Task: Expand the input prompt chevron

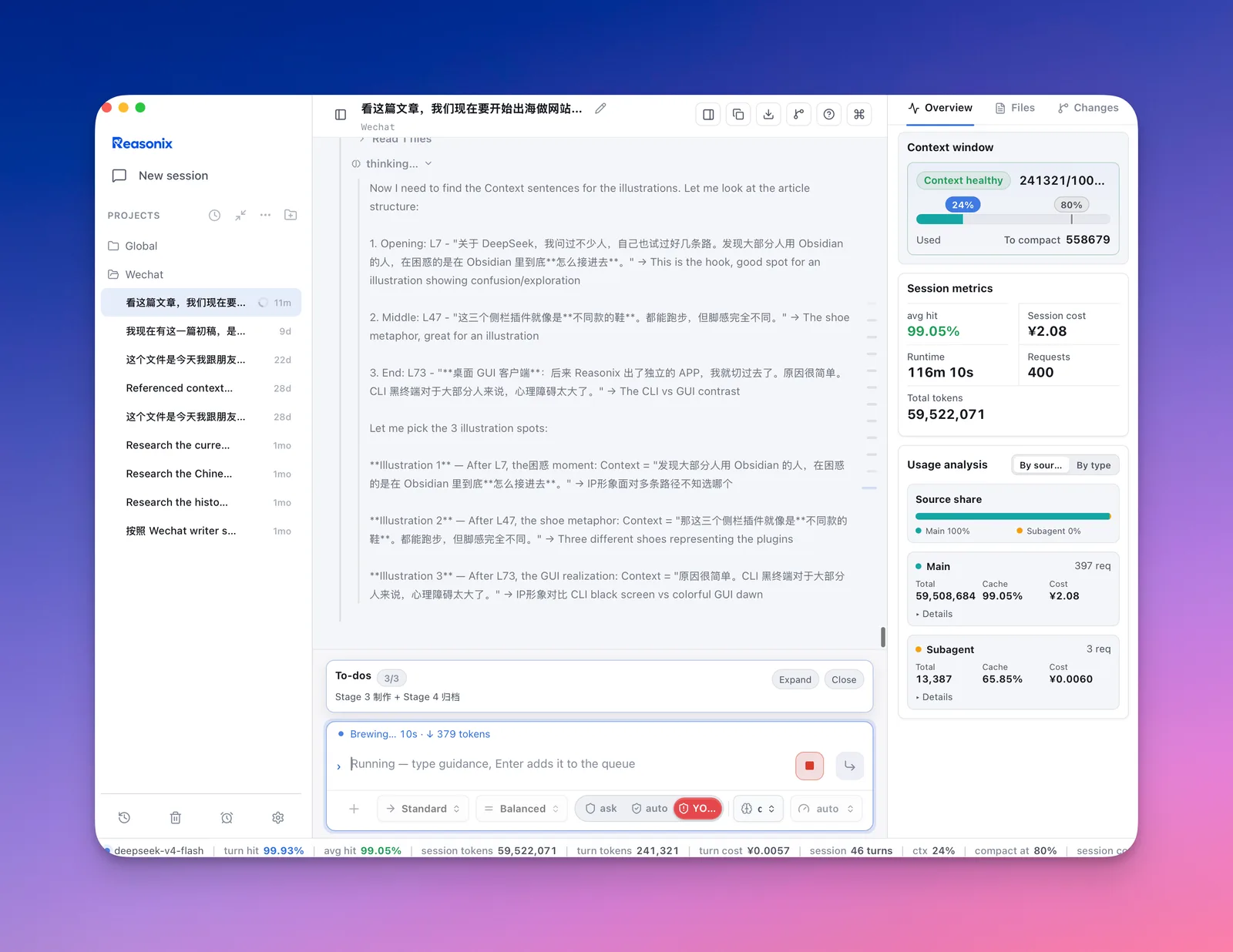Action: (338, 766)
